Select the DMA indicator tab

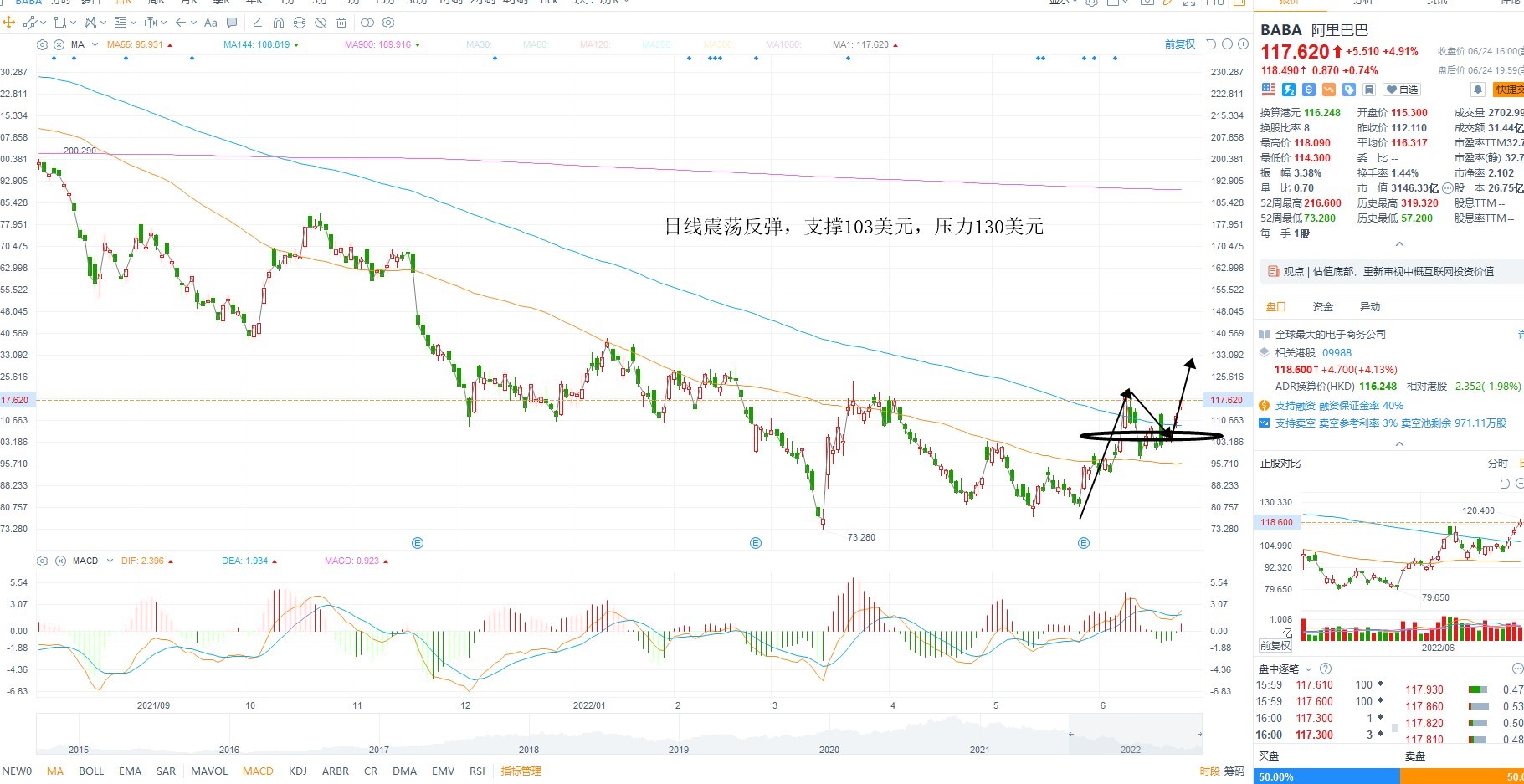coord(404,771)
